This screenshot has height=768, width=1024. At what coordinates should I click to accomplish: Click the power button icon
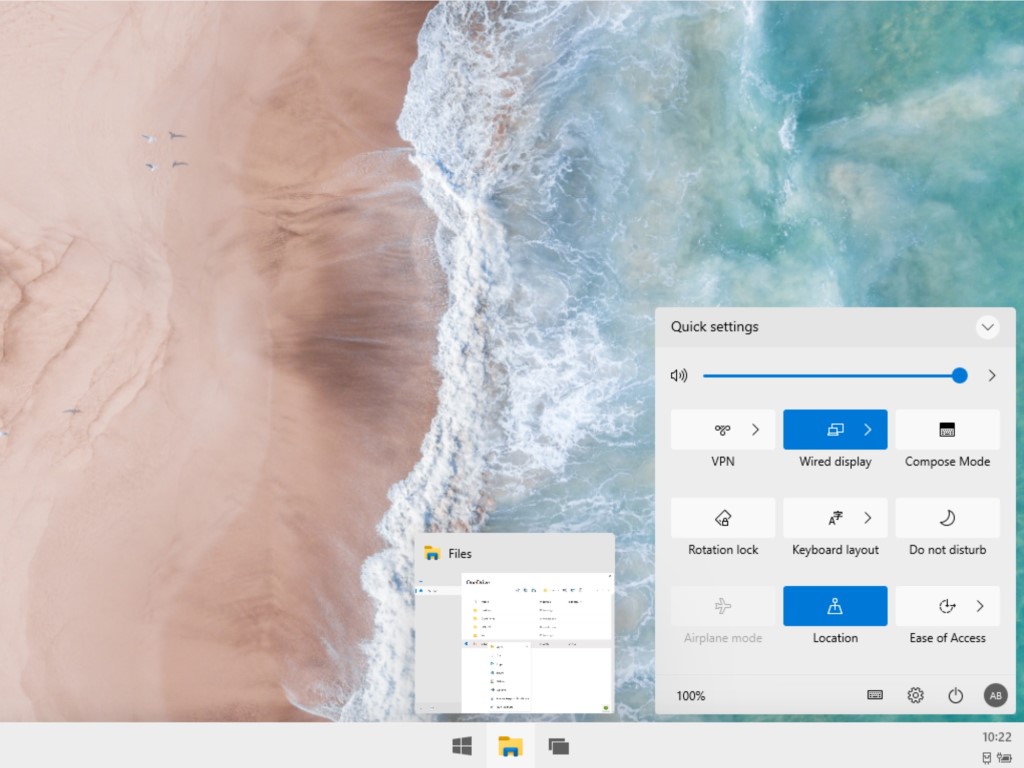pos(955,696)
